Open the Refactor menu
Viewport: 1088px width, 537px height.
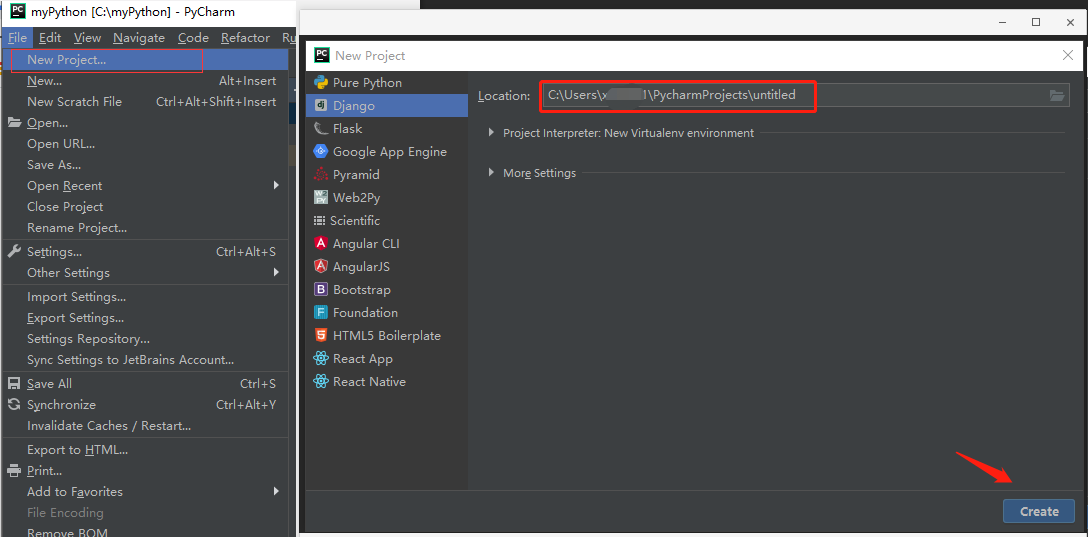(x=246, y=38)
